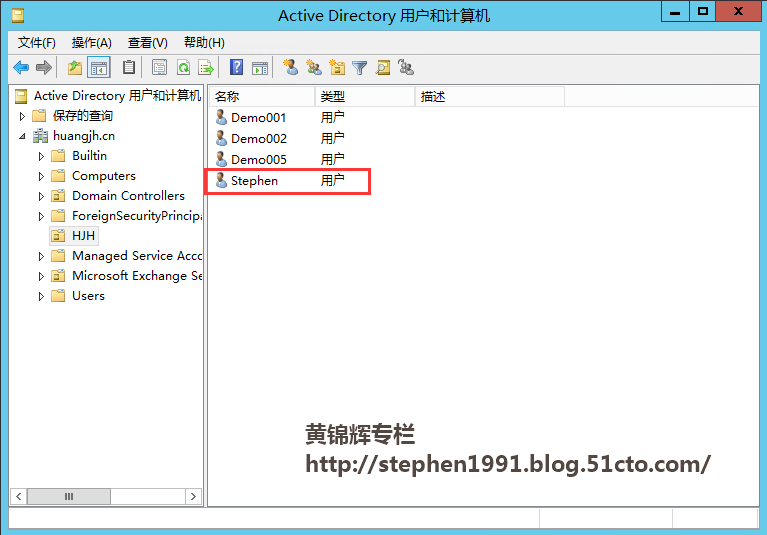Image resolution: width=767 pixels, height=535 pixels.
Task: Click the Demo002 user icon
Action: (221, 138)
